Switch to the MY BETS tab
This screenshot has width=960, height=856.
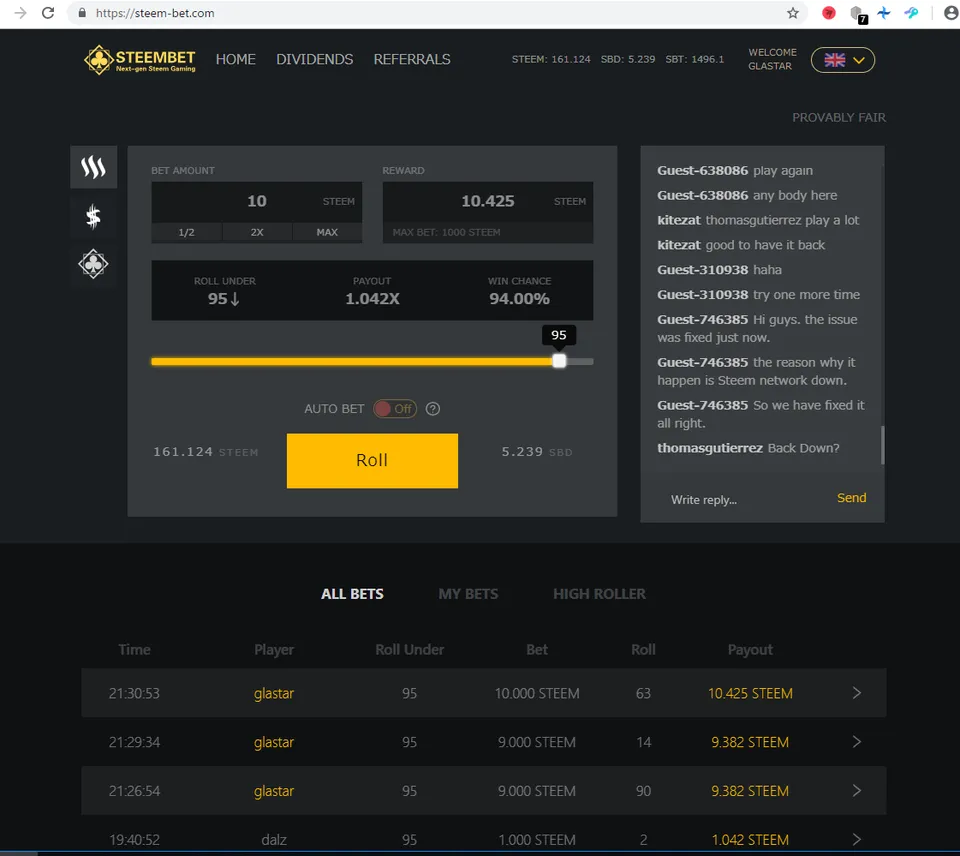tap(468, 594)
